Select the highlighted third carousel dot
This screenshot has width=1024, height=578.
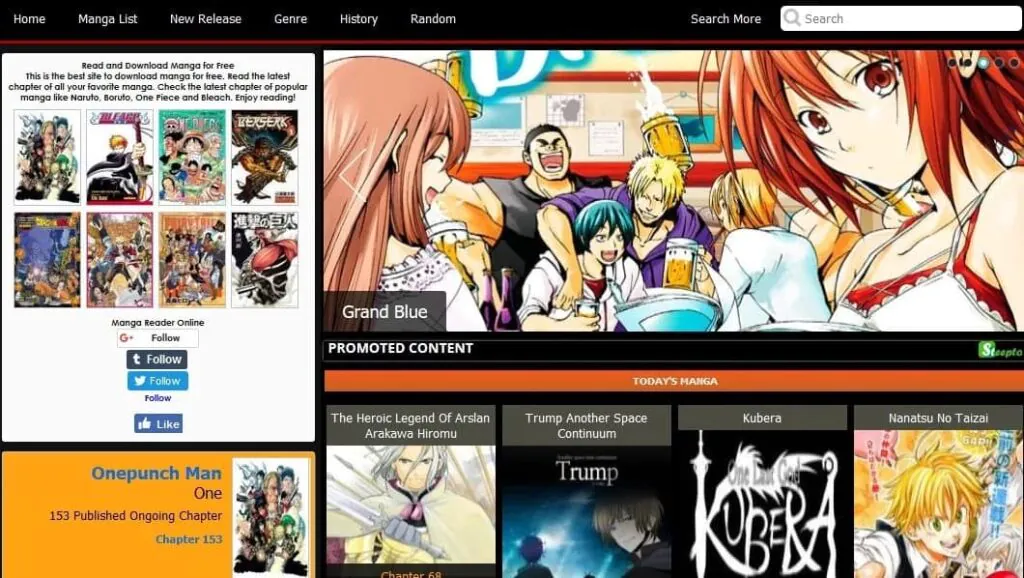click(x=984, y=63)
